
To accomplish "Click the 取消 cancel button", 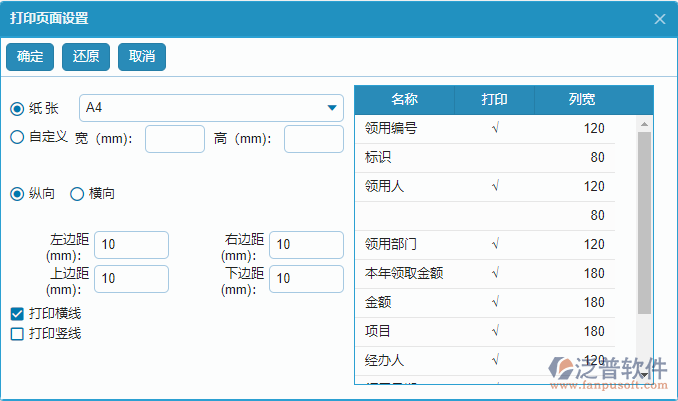I will [142, 57].
